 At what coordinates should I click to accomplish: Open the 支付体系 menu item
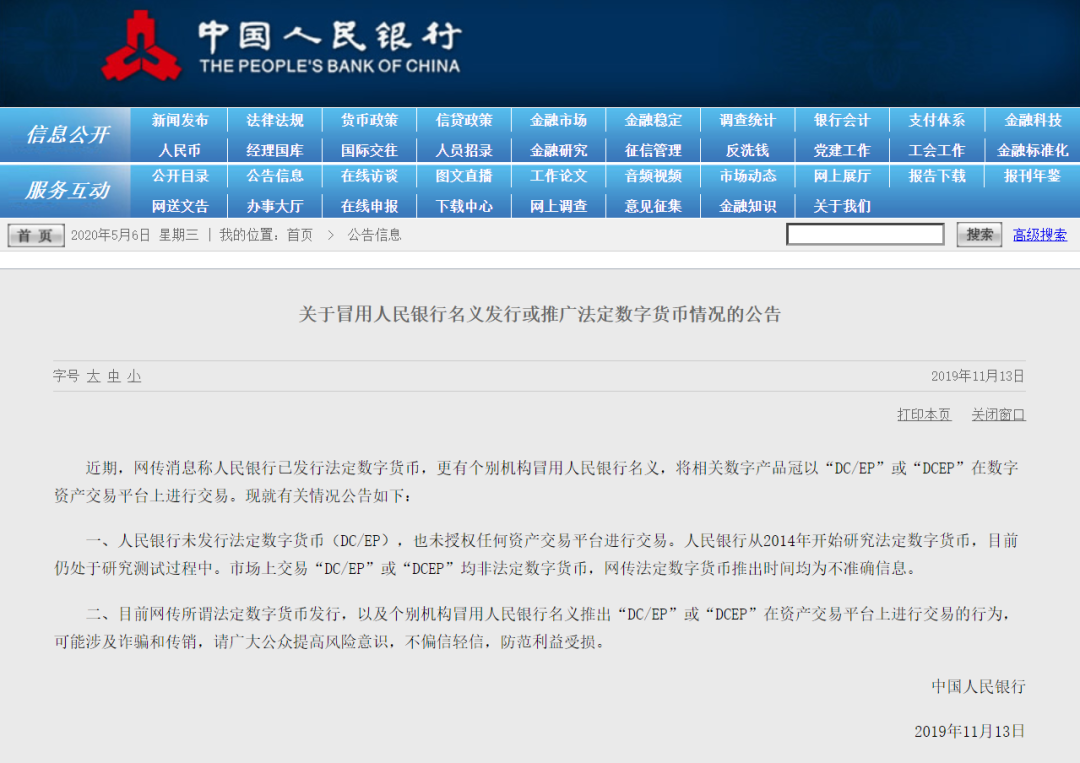click(937, 121)
